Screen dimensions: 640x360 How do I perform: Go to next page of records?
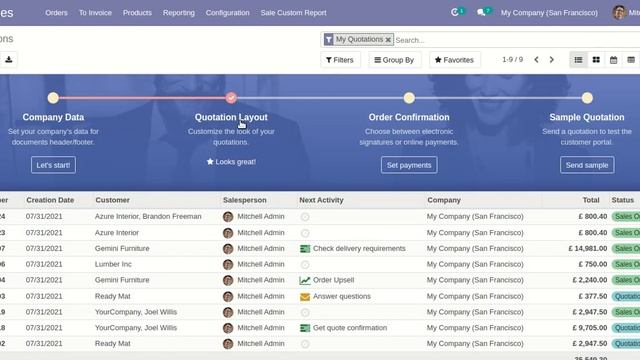click(x=551, y=60)
